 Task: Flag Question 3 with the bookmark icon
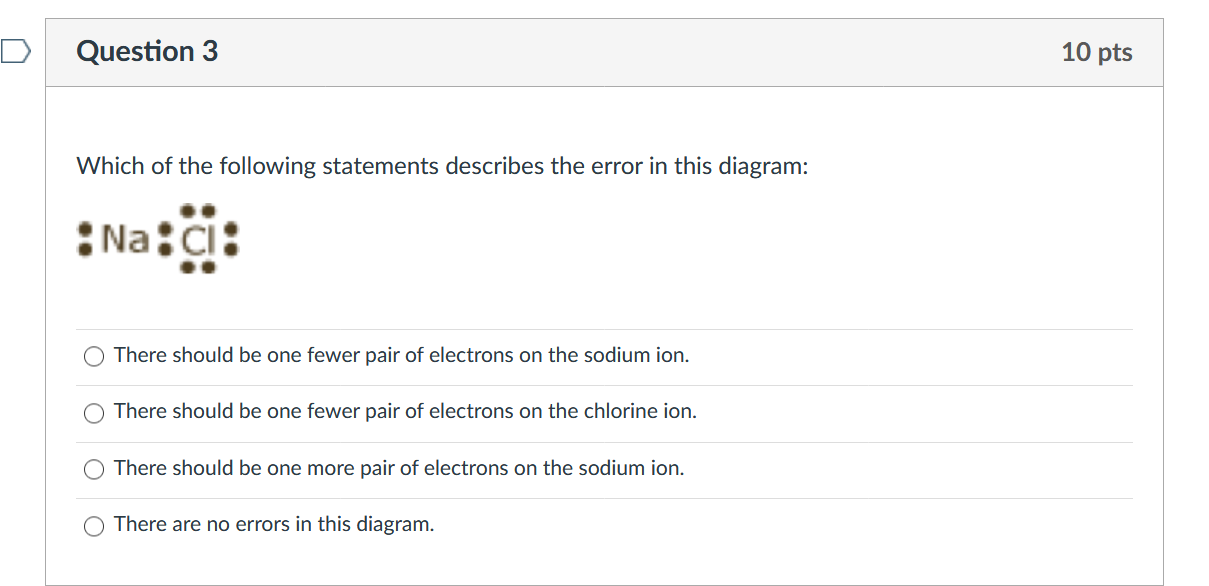[16, 51]
